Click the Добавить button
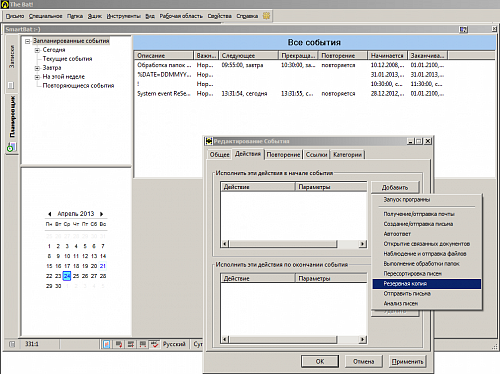Screen dimensions: 500x374 (x=395, y=187)
